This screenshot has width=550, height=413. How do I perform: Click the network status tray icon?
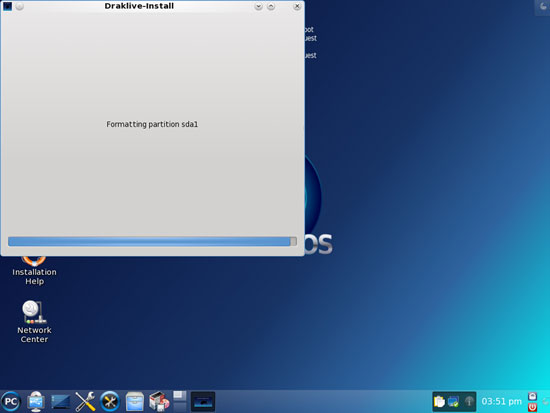click(454, 401)
